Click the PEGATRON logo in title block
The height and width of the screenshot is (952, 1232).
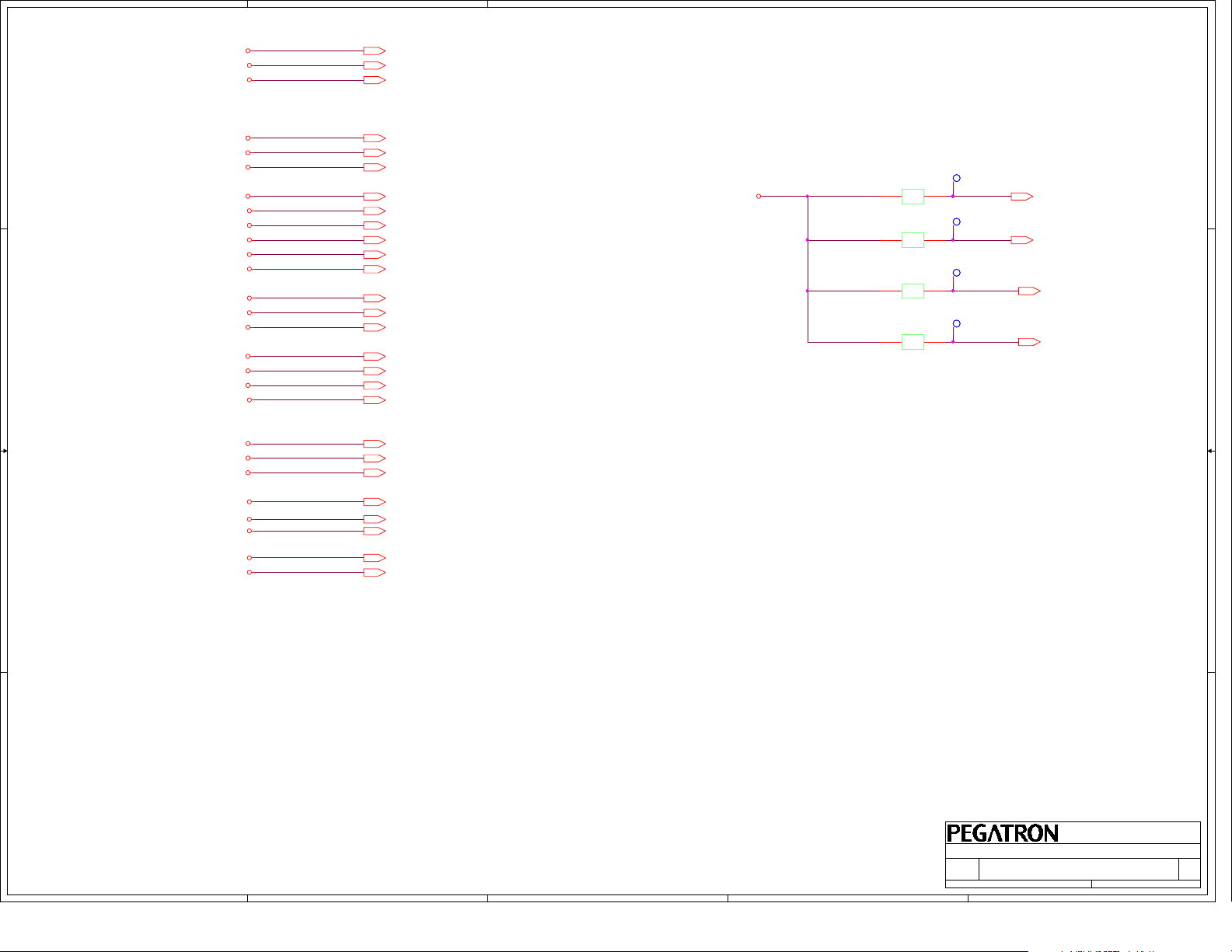tap(1002, 834)
